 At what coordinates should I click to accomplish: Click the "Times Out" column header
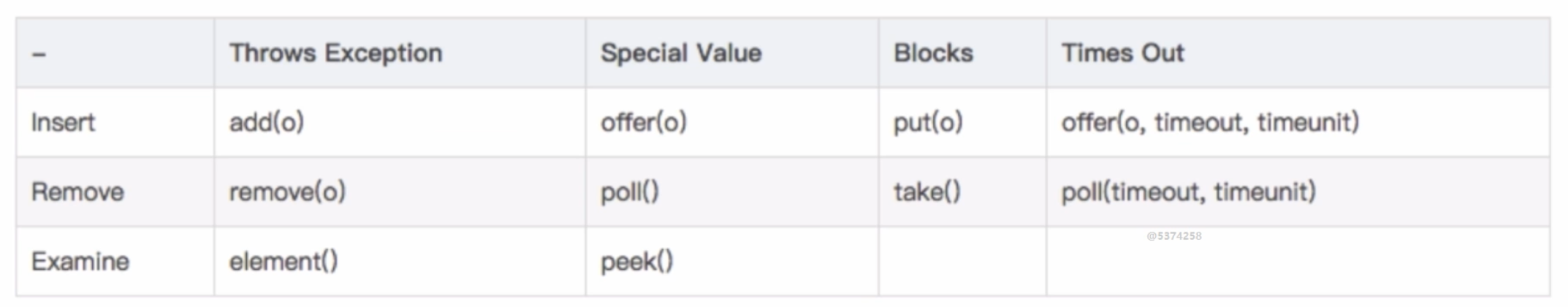pyautogui.click(x=1122, y=53)
